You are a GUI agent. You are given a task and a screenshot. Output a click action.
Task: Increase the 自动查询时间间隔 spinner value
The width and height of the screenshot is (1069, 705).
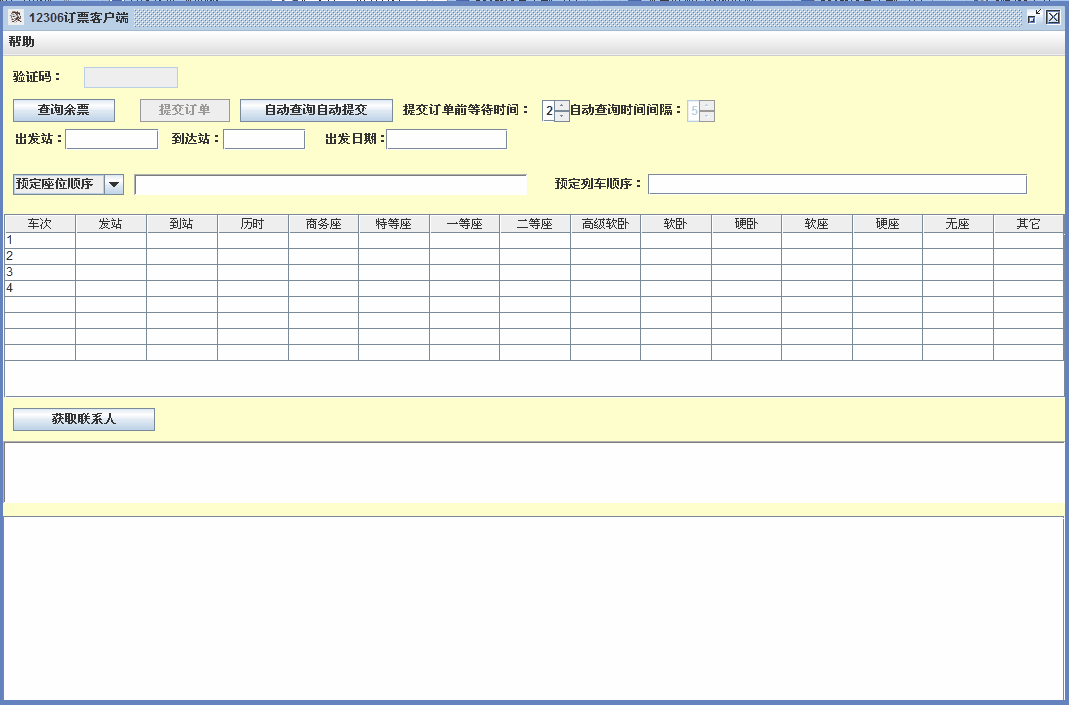click(707, 105)
